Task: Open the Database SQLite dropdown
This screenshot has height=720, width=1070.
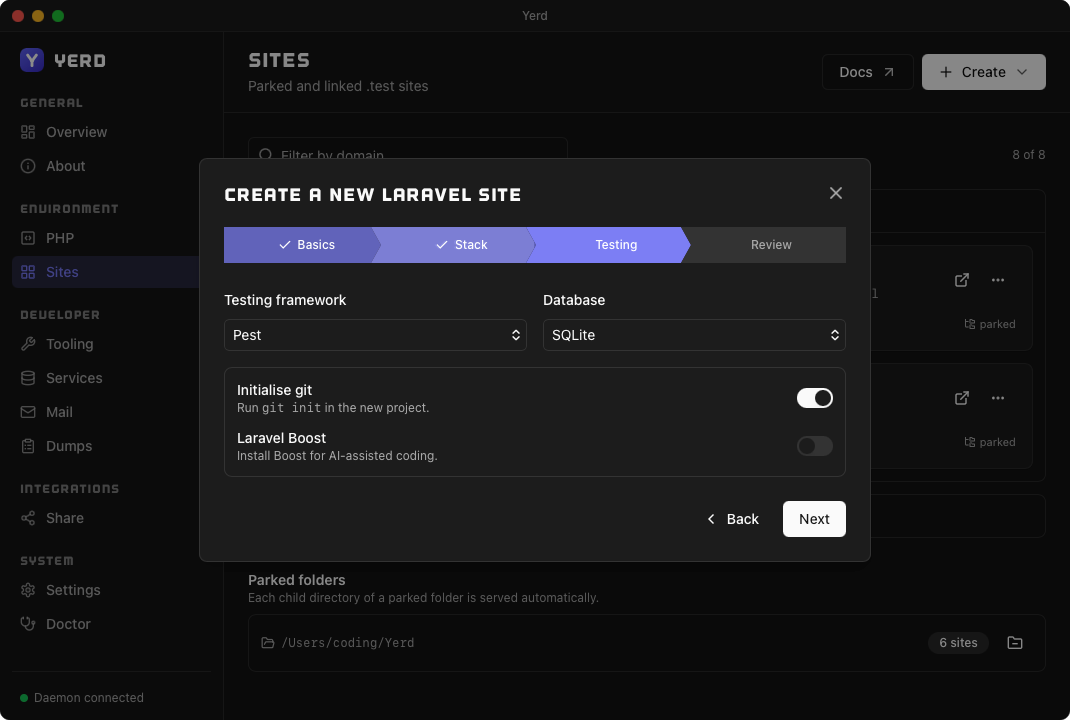Action: point(694,335)
